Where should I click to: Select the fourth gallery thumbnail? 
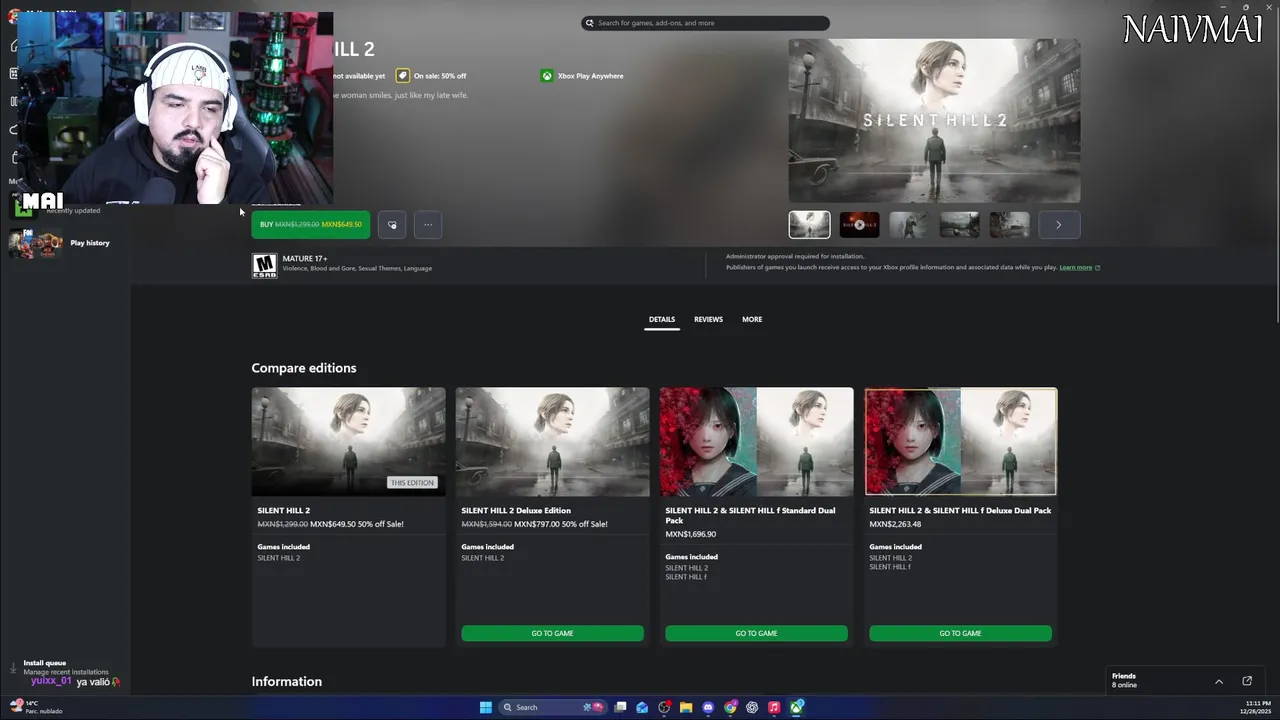coord(959,224)
